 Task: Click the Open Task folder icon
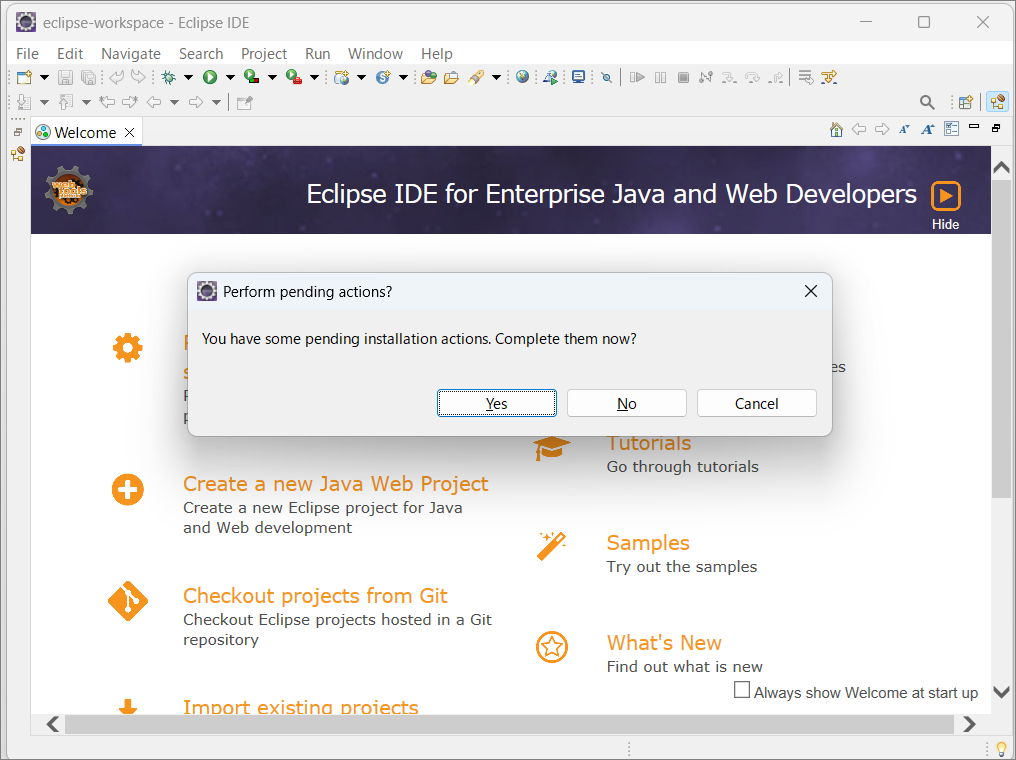point(452,78)
